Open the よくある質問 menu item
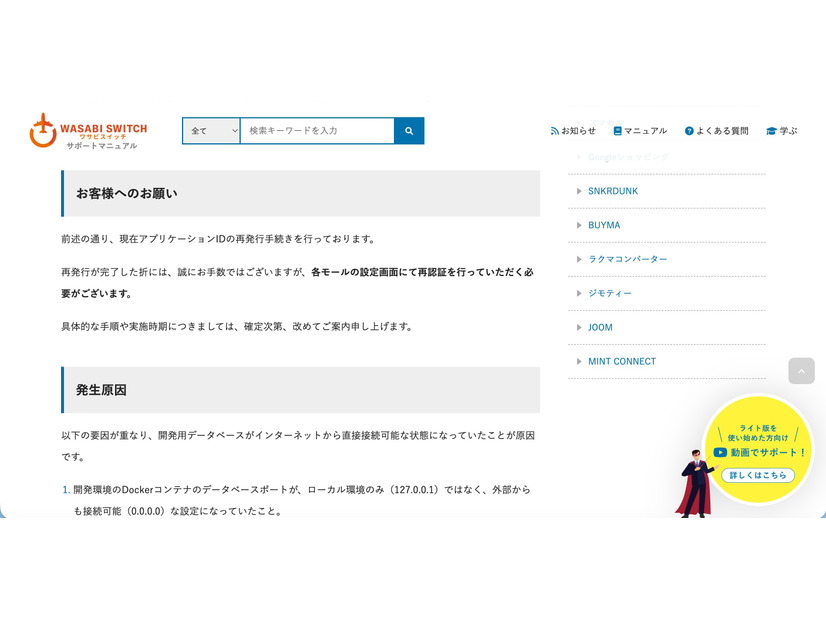 pyautogui.click(x=716, y=131)
